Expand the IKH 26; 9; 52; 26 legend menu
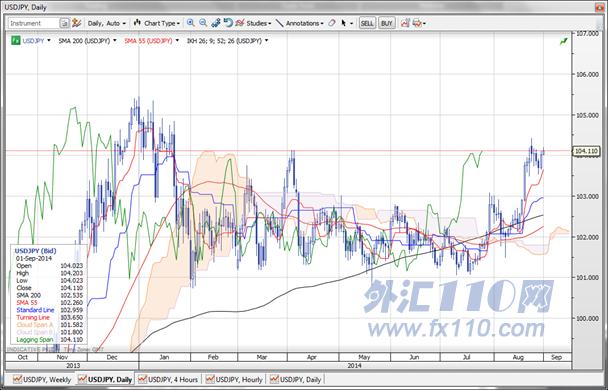The image size is (608, 390). click(228, 41)
